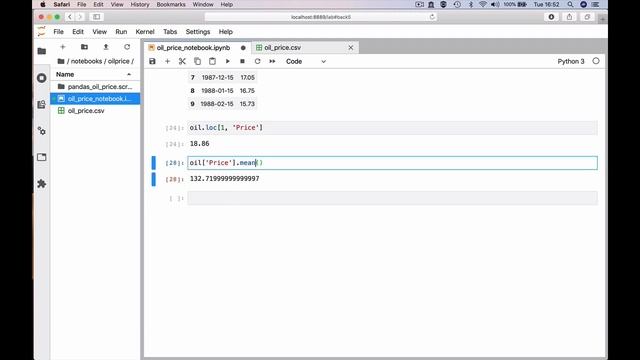Go back in Safari
Image resolution: width=640 pixels, height=360 pixels.
70,17
